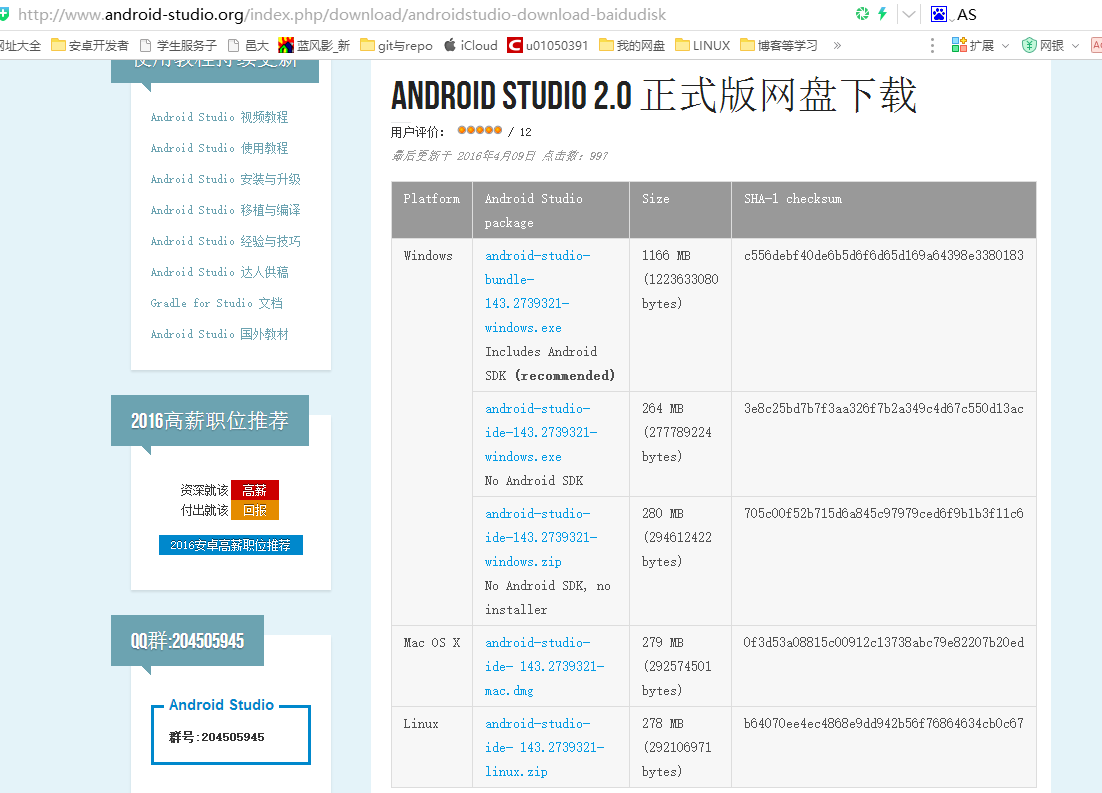Click the Baidu paw search engine icon
This screenshot has width=1102, height=793.
[x=938, y=14]
